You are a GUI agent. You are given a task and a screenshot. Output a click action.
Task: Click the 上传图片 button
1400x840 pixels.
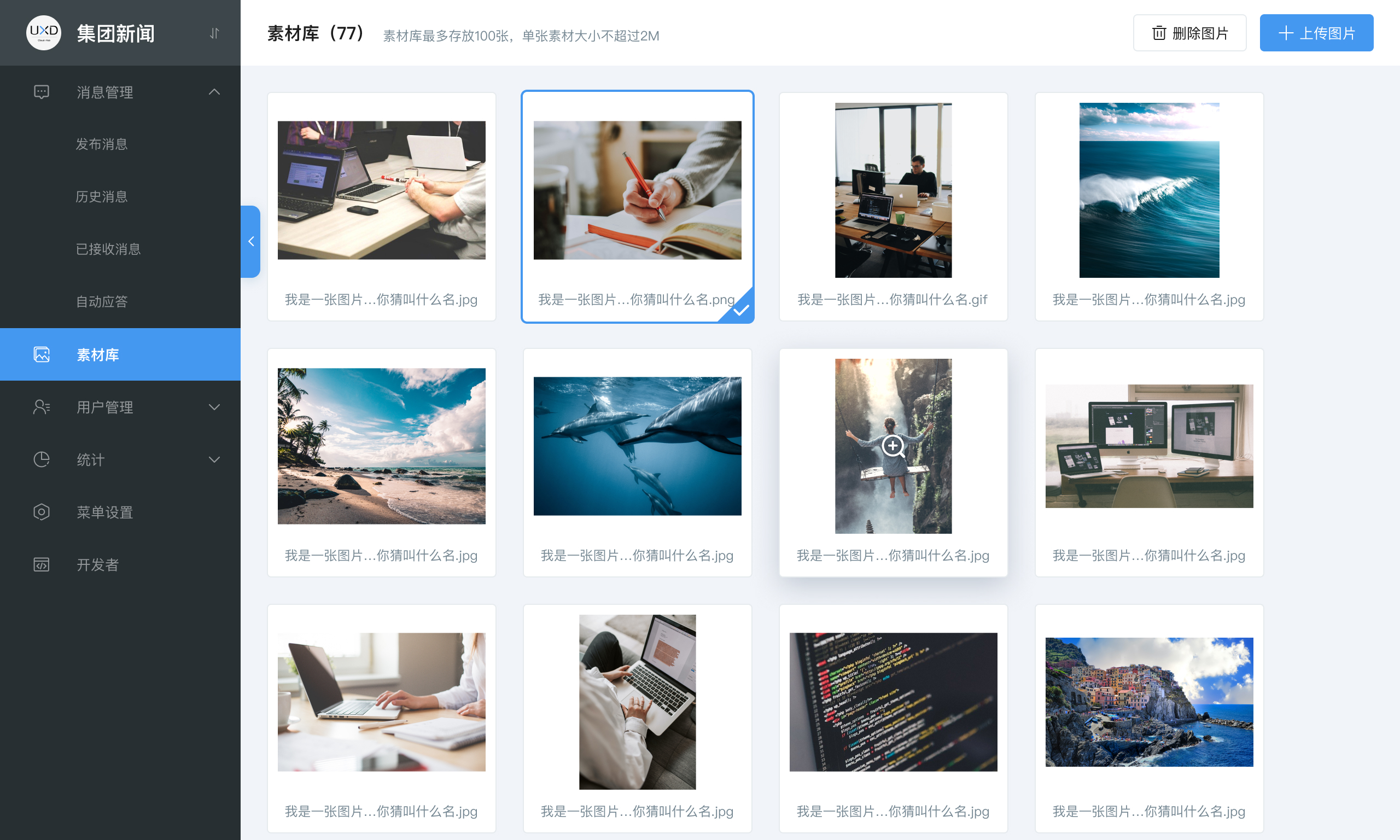(1316, 33)
